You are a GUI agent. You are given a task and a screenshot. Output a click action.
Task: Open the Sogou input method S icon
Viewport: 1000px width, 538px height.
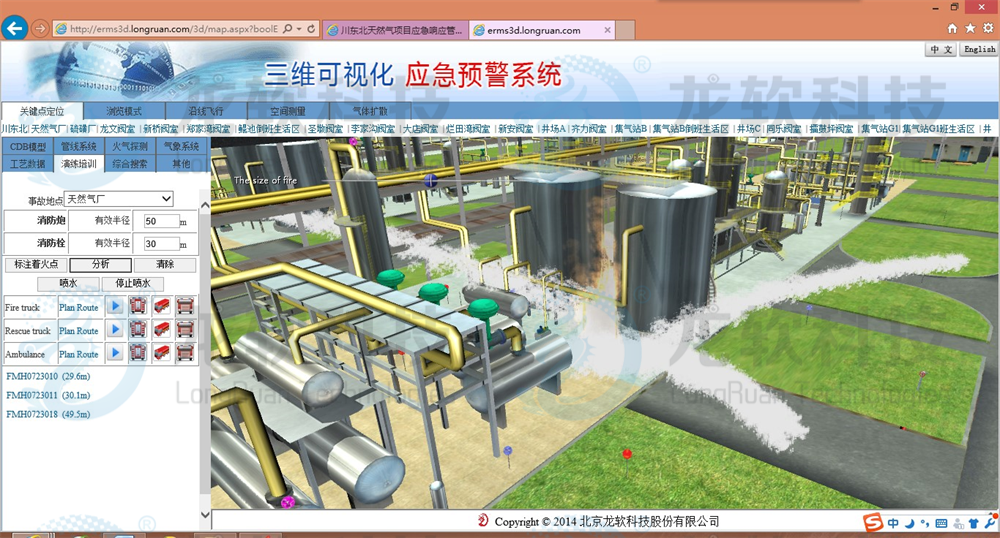(x=873, y=522)
